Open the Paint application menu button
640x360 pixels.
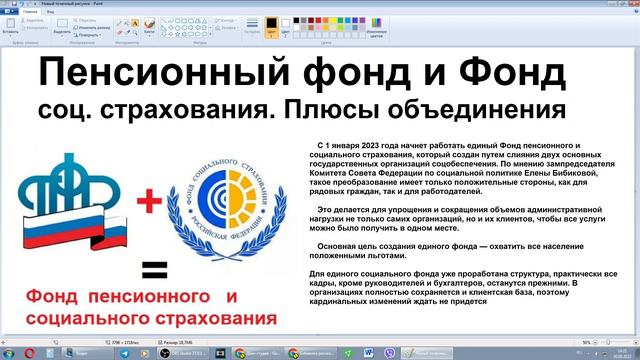(9, 11)
